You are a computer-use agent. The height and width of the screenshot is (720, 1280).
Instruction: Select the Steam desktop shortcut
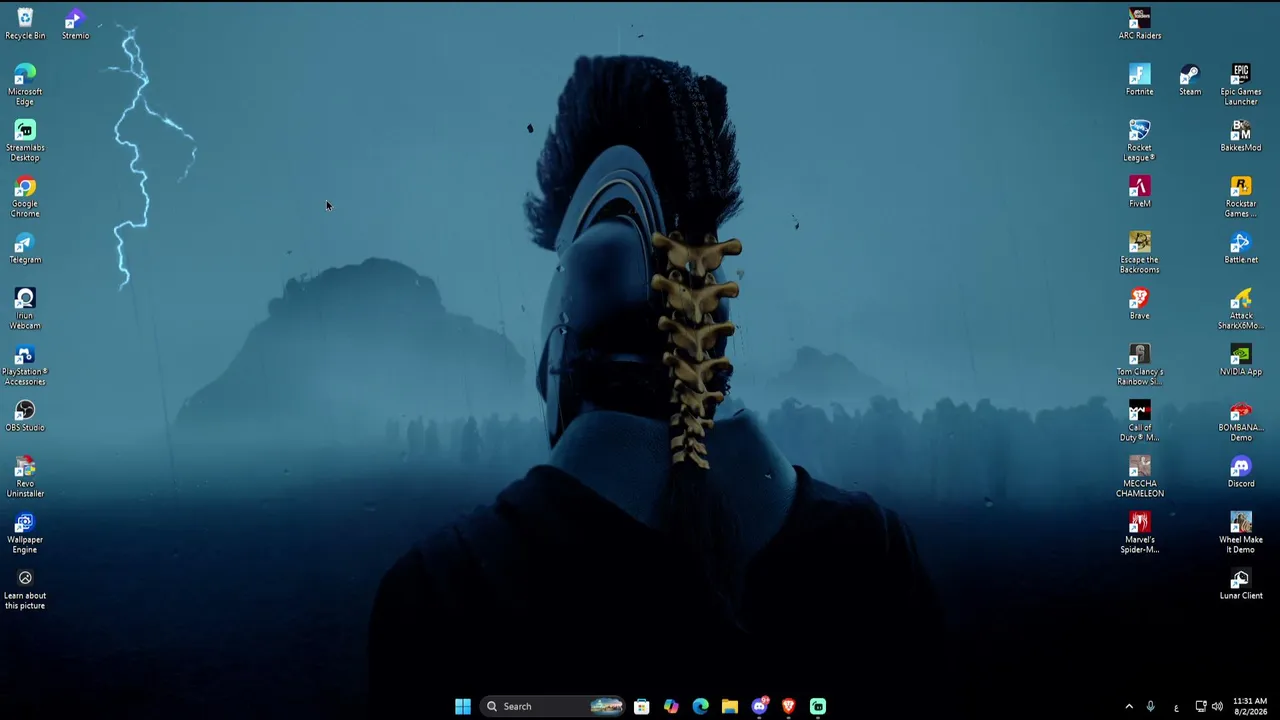pyautogui.click(x=1190, y=80)
